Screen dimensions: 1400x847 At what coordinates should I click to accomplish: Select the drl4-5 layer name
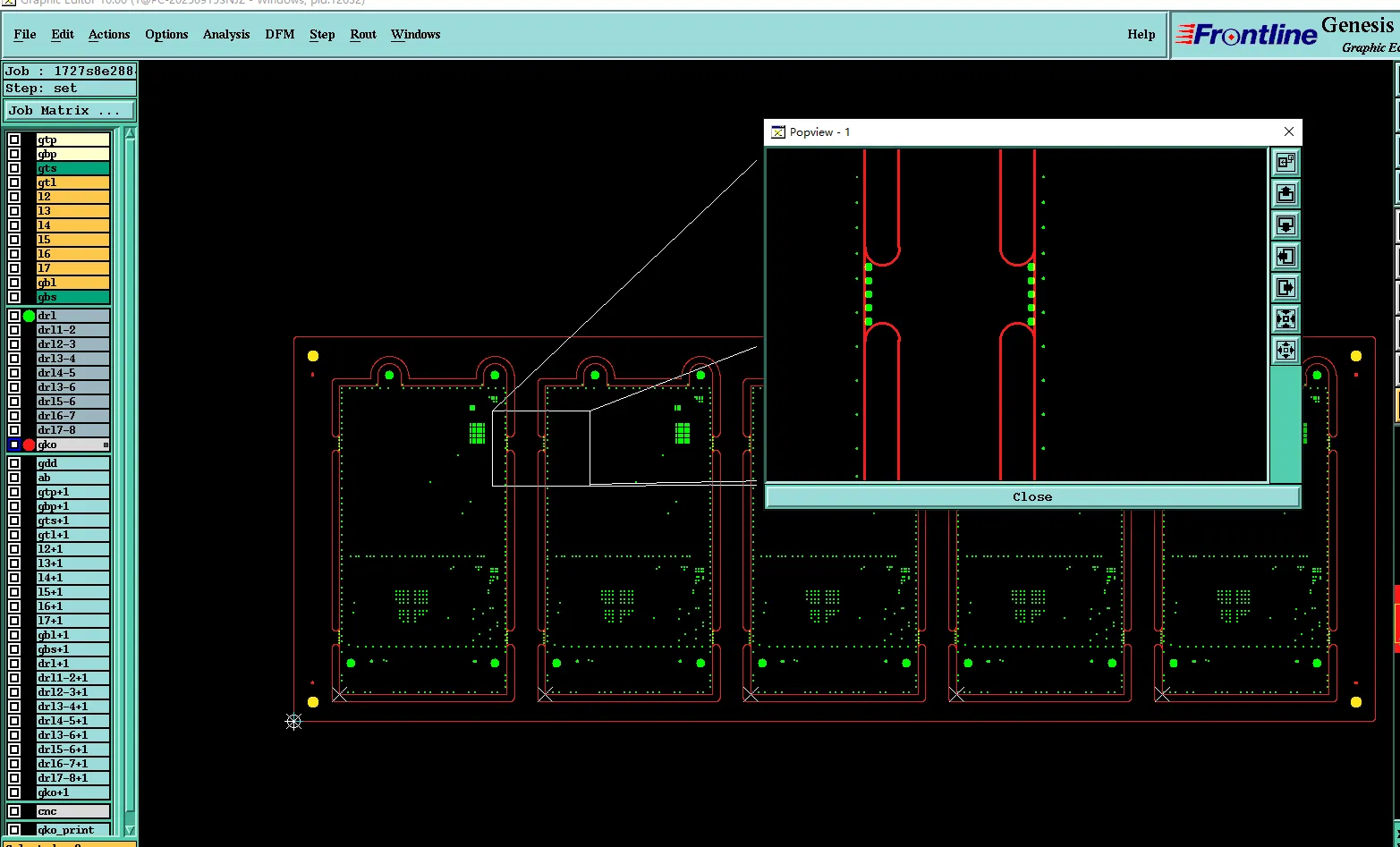coord(72,373)
